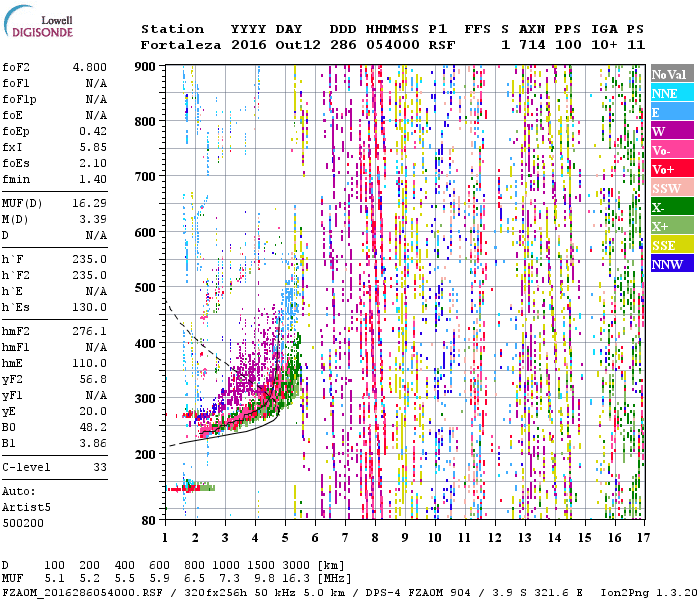Click the fmin value 1.40
700x600 pixels.
click(93, 179)
